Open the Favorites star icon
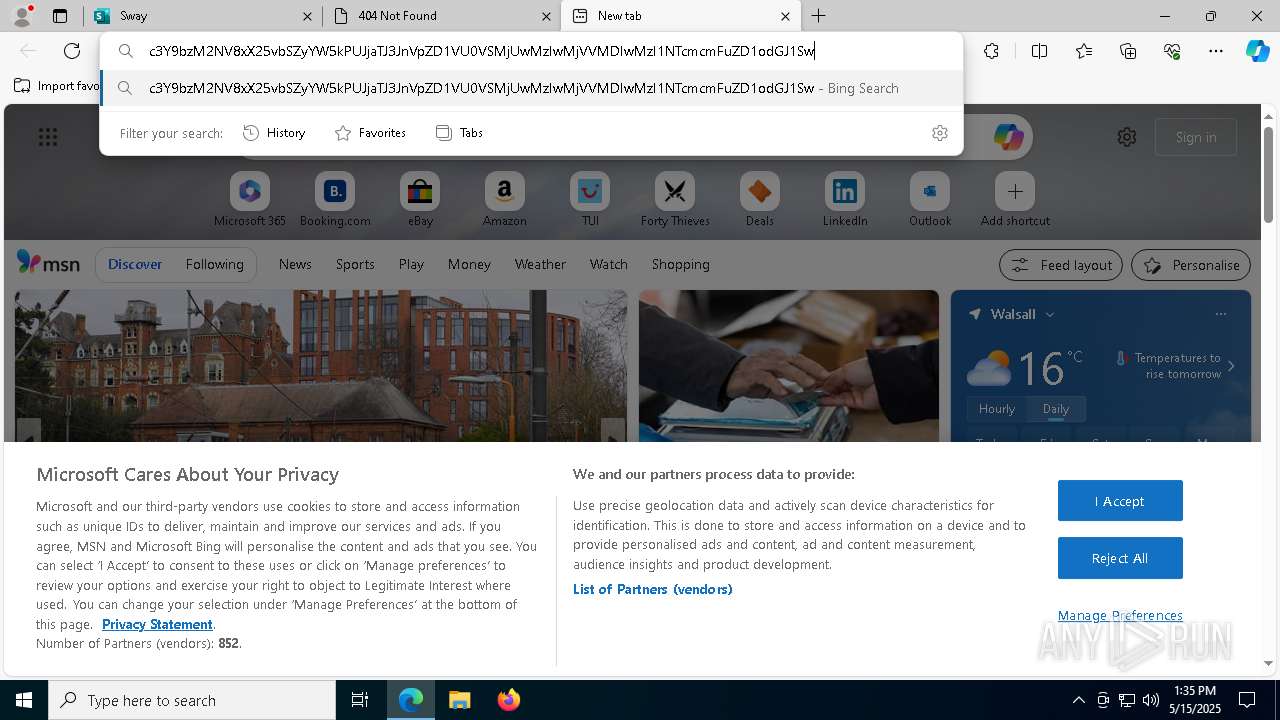Viewport: 1280px width, 720px height. pyautogui.click(x=1084, y=51)
